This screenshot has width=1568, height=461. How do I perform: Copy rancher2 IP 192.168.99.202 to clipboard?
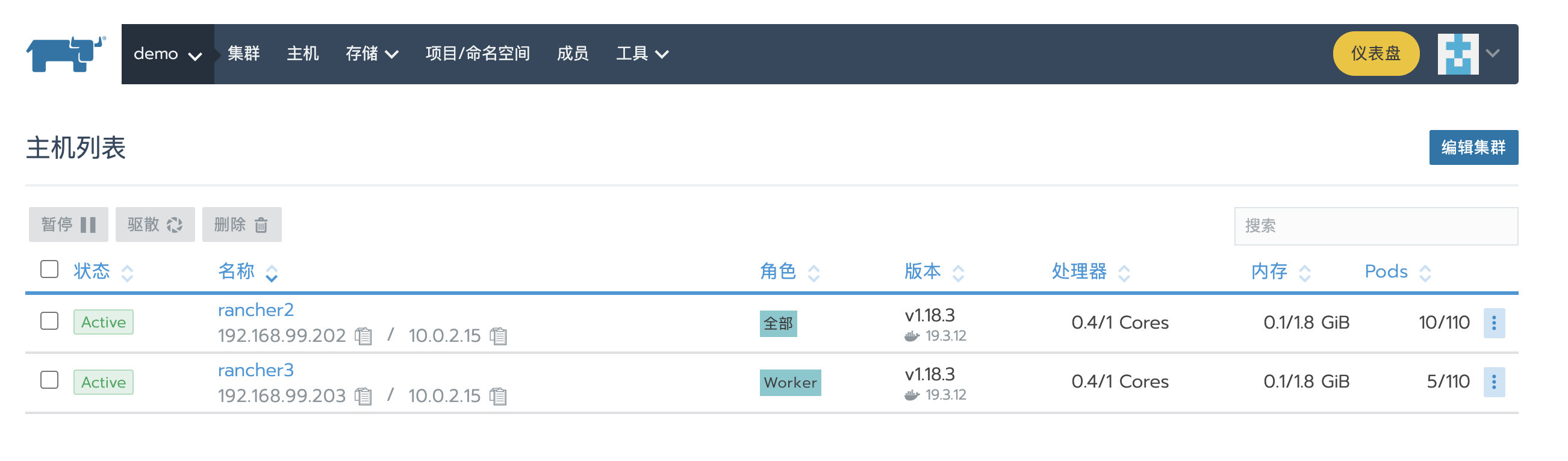(x=363, y=336)
